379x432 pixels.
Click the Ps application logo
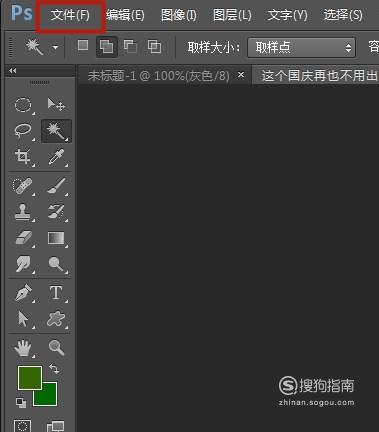22,13
